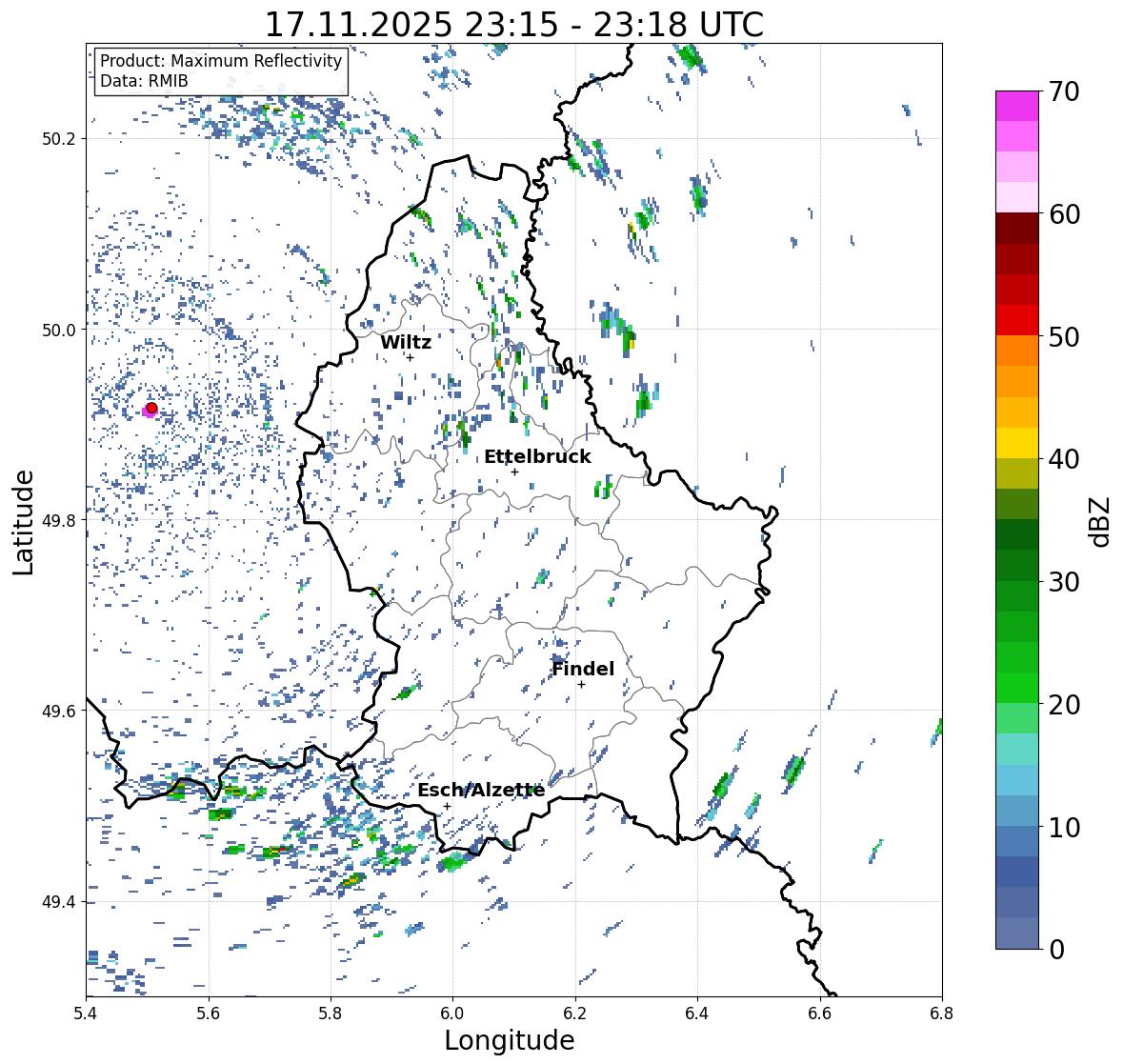
Task: Click the 30 dBZ colorbar label
Action: 1064,581
